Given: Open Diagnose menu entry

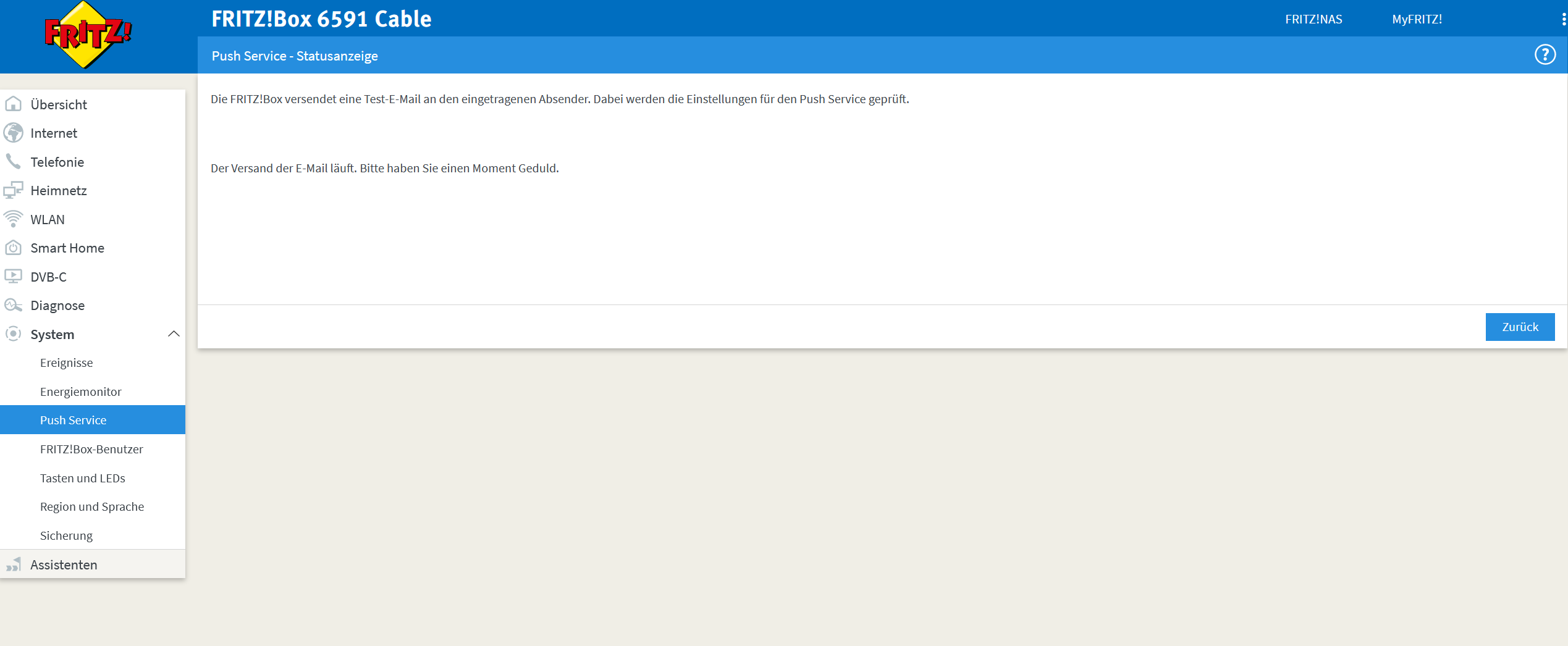Looking at the screenshot, I should click(x=93, y=305).
